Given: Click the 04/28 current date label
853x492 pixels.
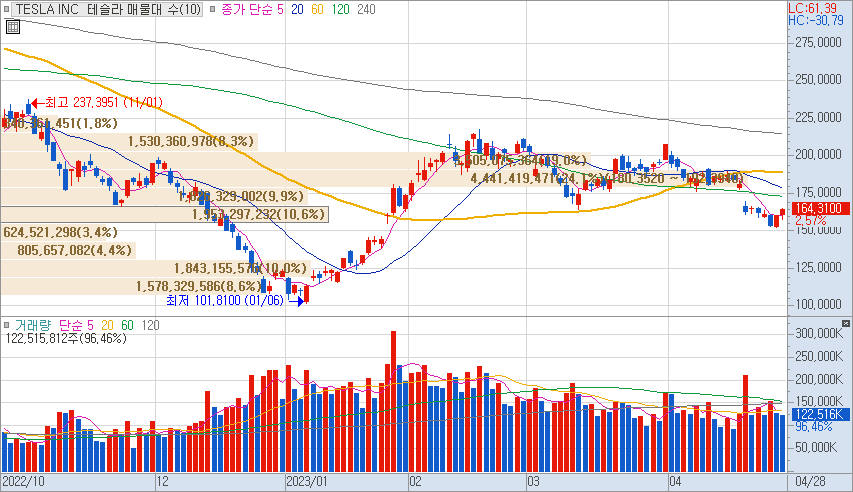Looking at the screenshot, I should [x=811, y=482].
